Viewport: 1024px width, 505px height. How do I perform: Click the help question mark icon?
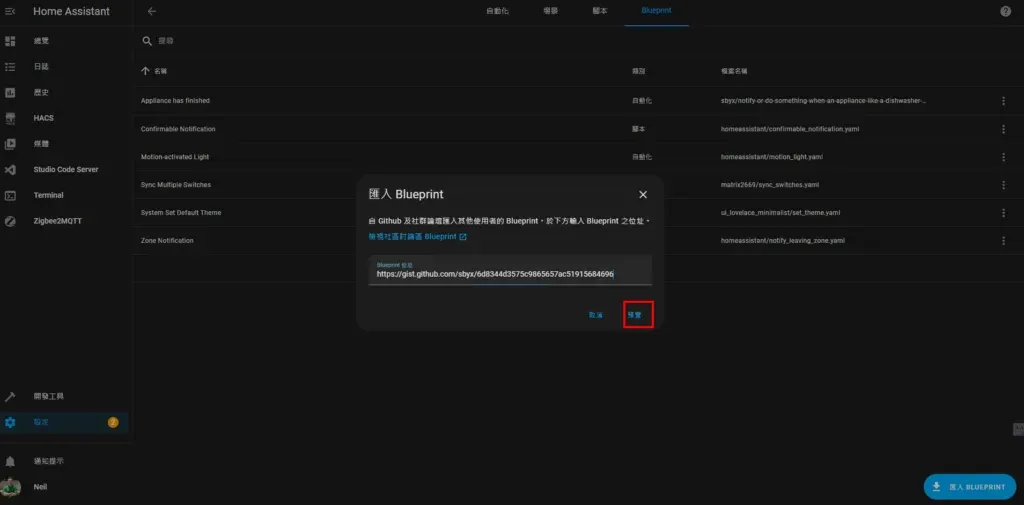tap(1005, 11)
